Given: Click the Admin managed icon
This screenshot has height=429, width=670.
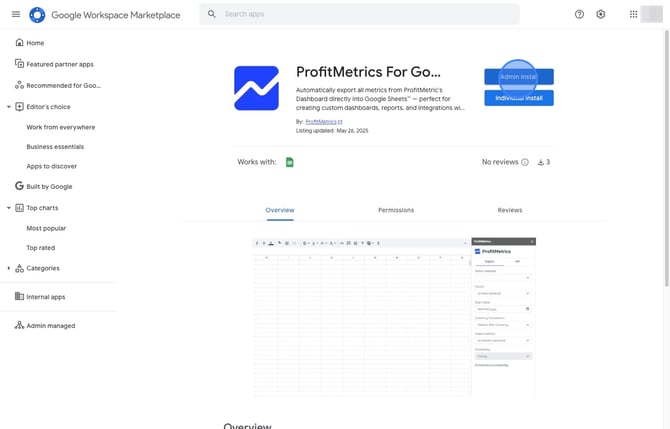Looking at the screenshot, I should pos(19,325).
